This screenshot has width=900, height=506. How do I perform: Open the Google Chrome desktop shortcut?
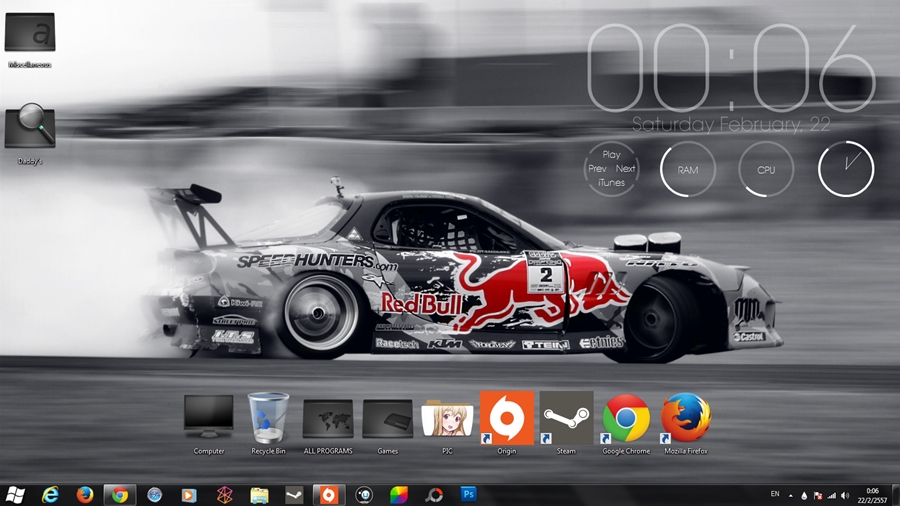point(626,418)
